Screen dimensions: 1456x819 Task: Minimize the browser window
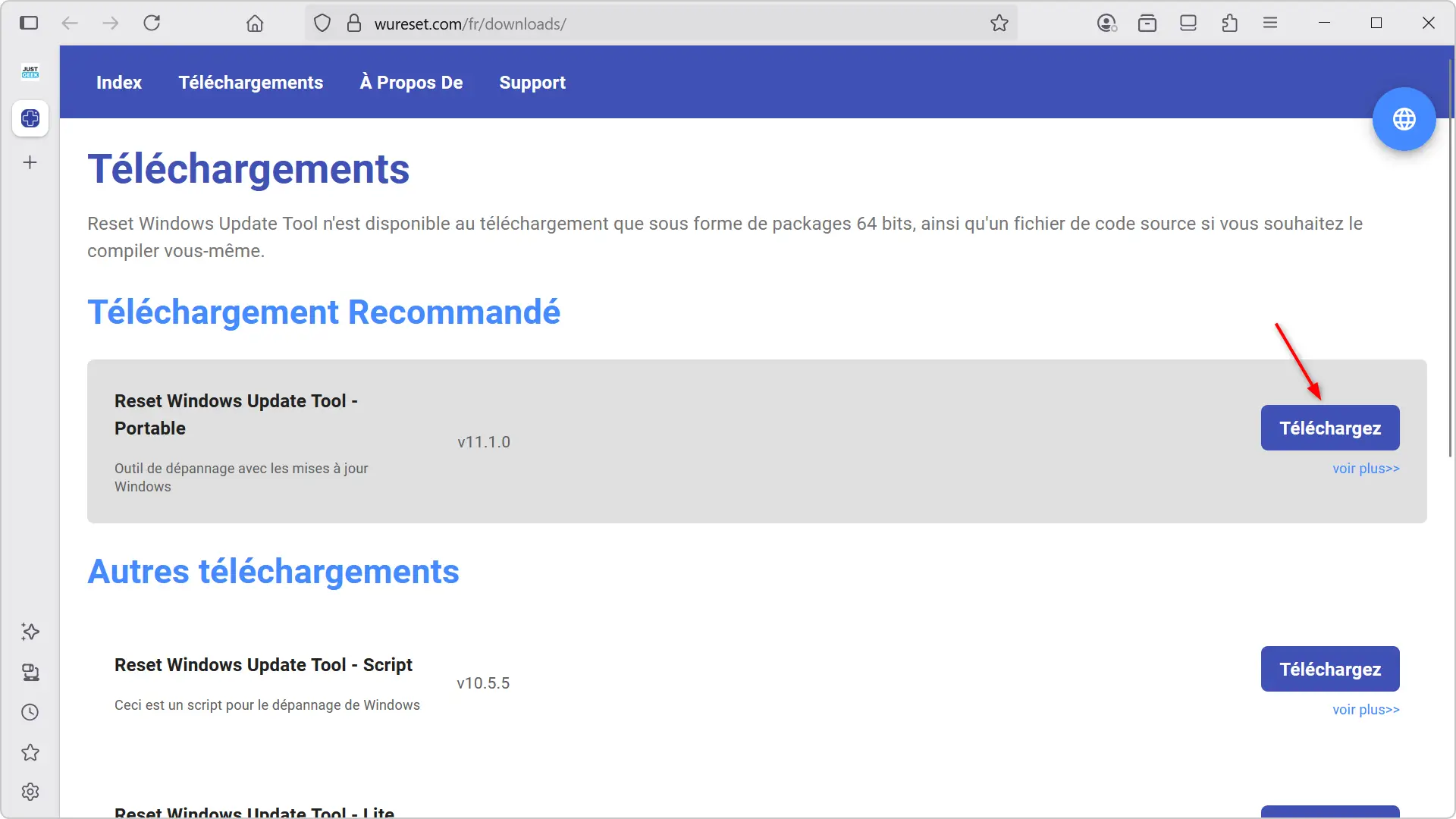click(1324, 23)
